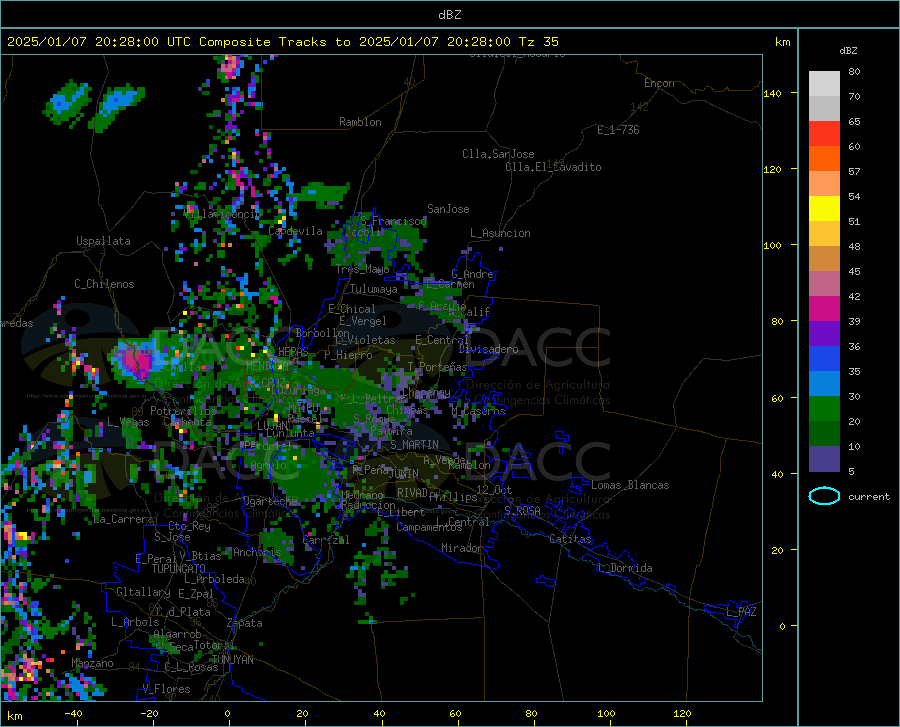Click the 100 km vertical axis tick

click(772, 245)
